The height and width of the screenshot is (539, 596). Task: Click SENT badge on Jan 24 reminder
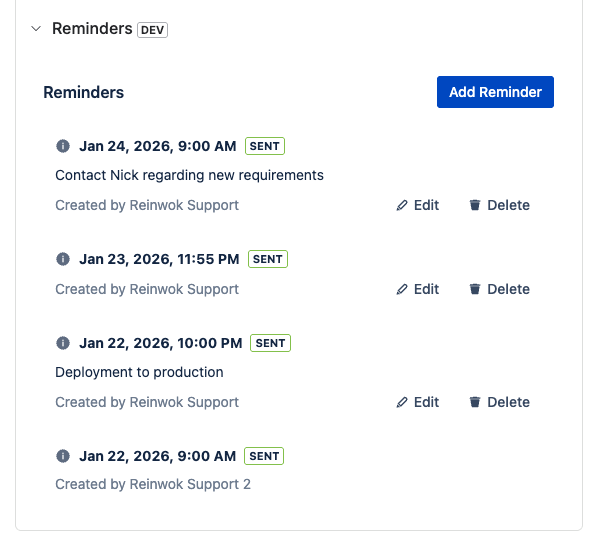(265, 146)
